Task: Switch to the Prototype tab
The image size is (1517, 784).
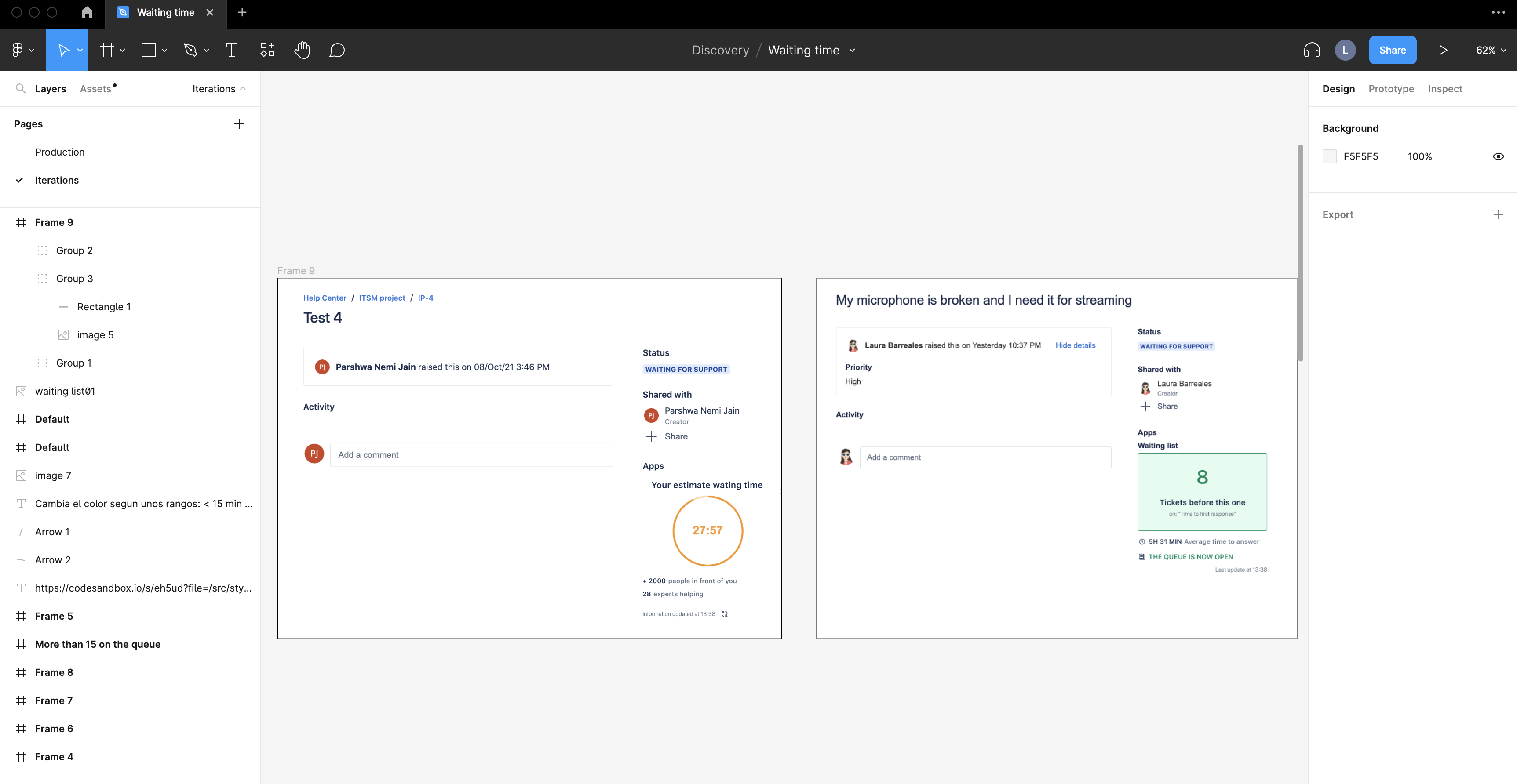Action: click(x=1391, y=88)
